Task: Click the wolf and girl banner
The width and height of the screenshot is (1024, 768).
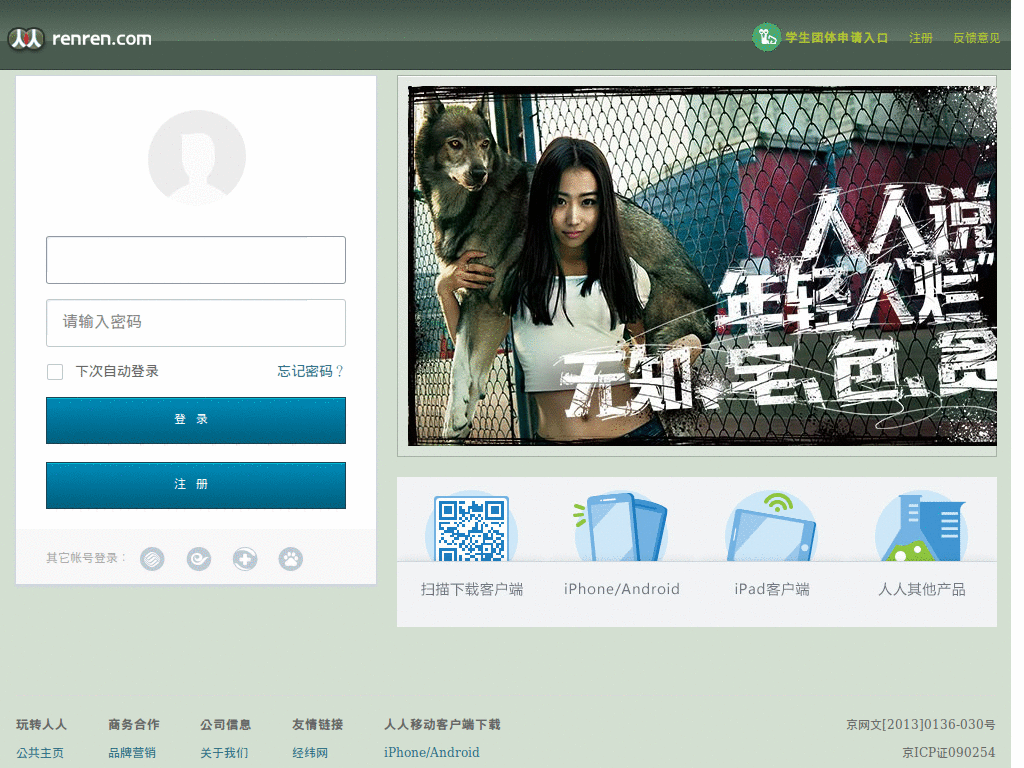Action: click(x=701, y=266)
